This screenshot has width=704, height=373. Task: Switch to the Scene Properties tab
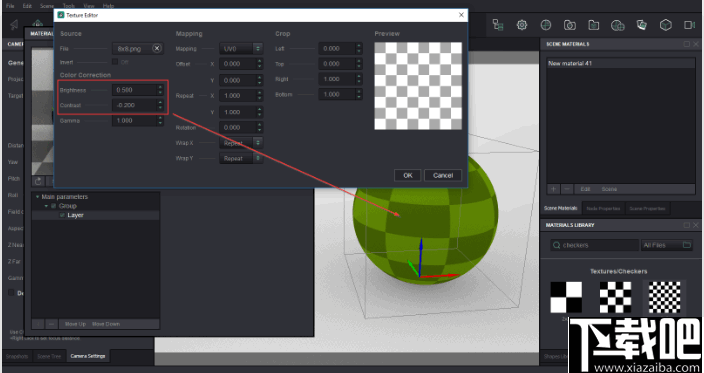(647, 209)
